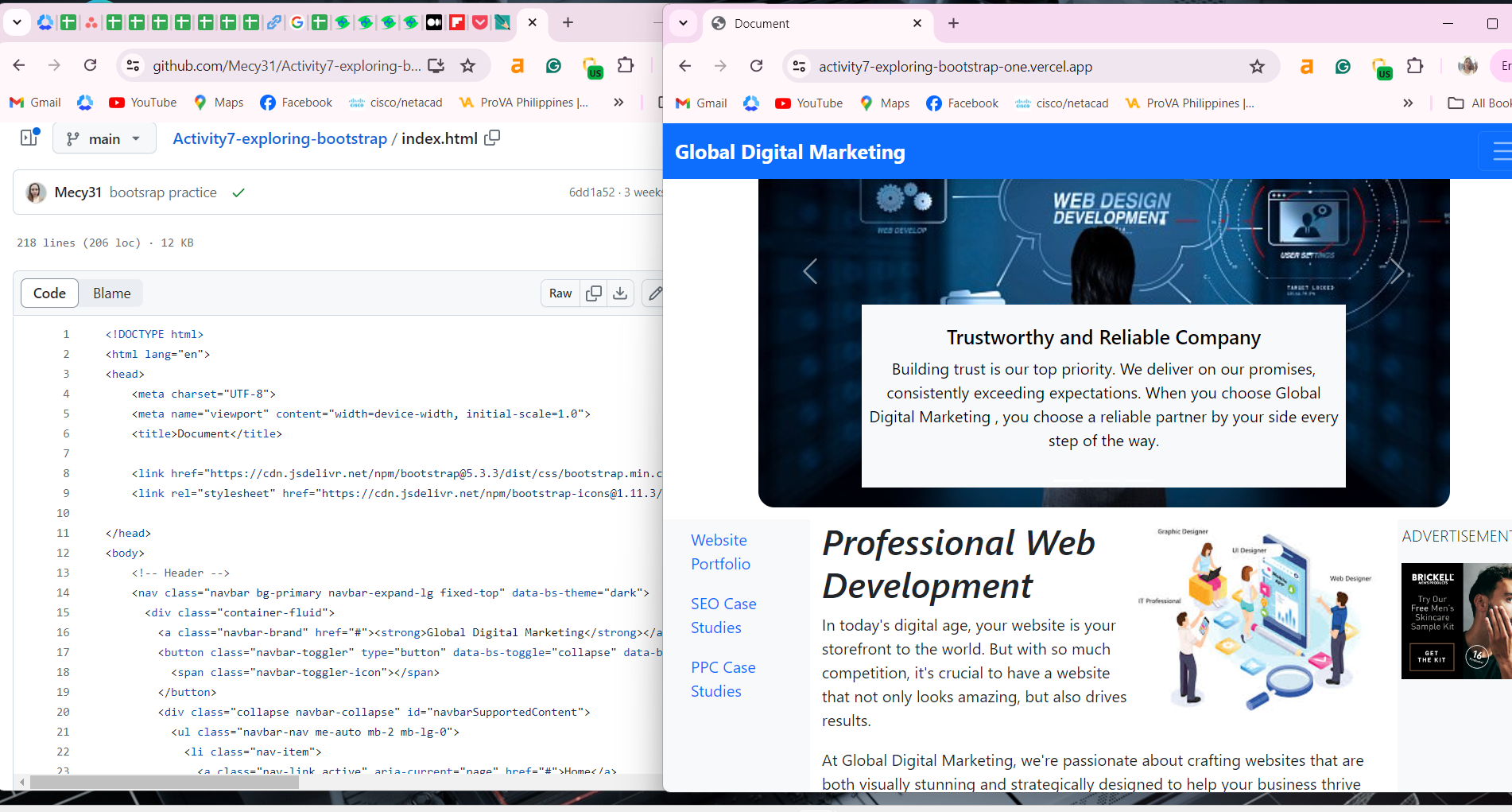Image resolution: width=1512 pixels, height=812 pixels.
Task: Open the Website Portfolio link
Action: pyautogui.click(x=720, y=552)
